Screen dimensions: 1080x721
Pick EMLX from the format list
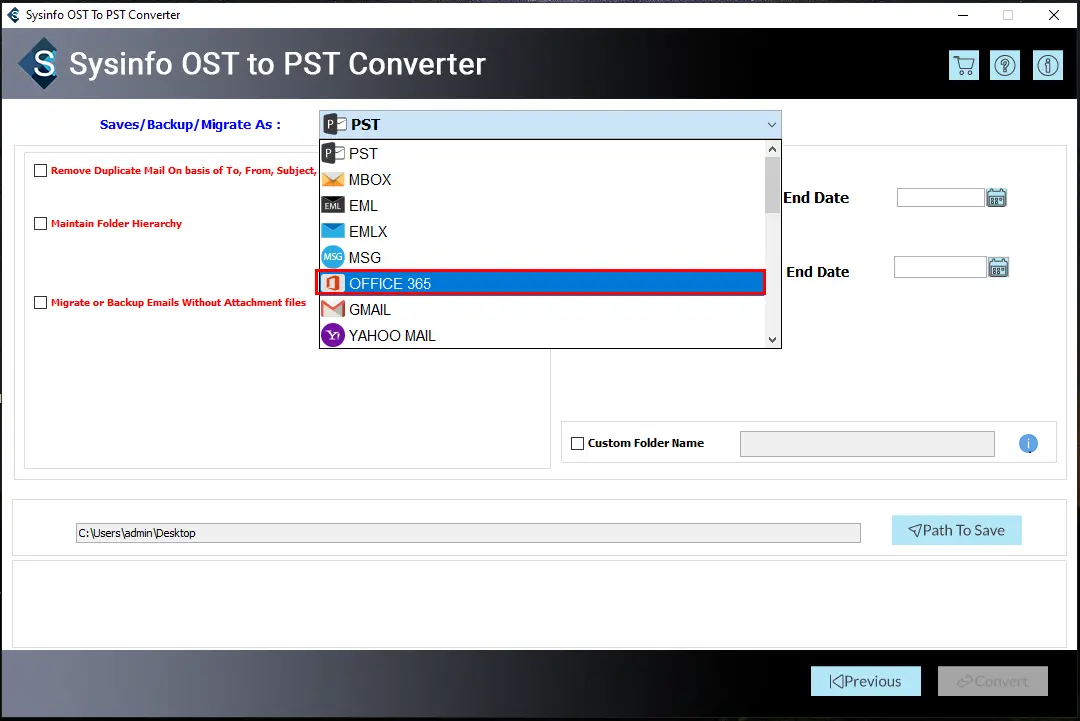542,231
